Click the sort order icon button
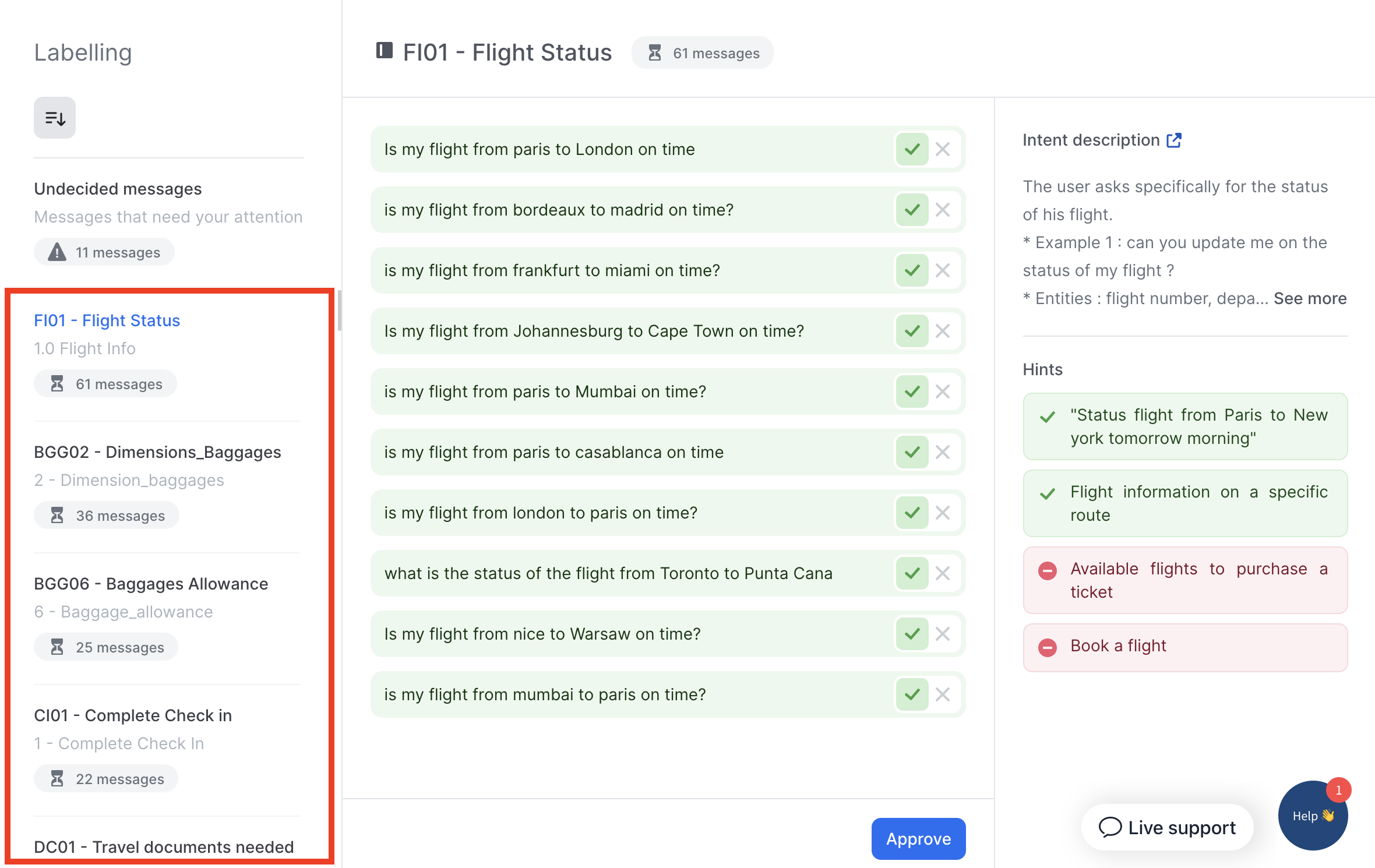The height and width of the screenshot is (868, 1375). point(55,118)
